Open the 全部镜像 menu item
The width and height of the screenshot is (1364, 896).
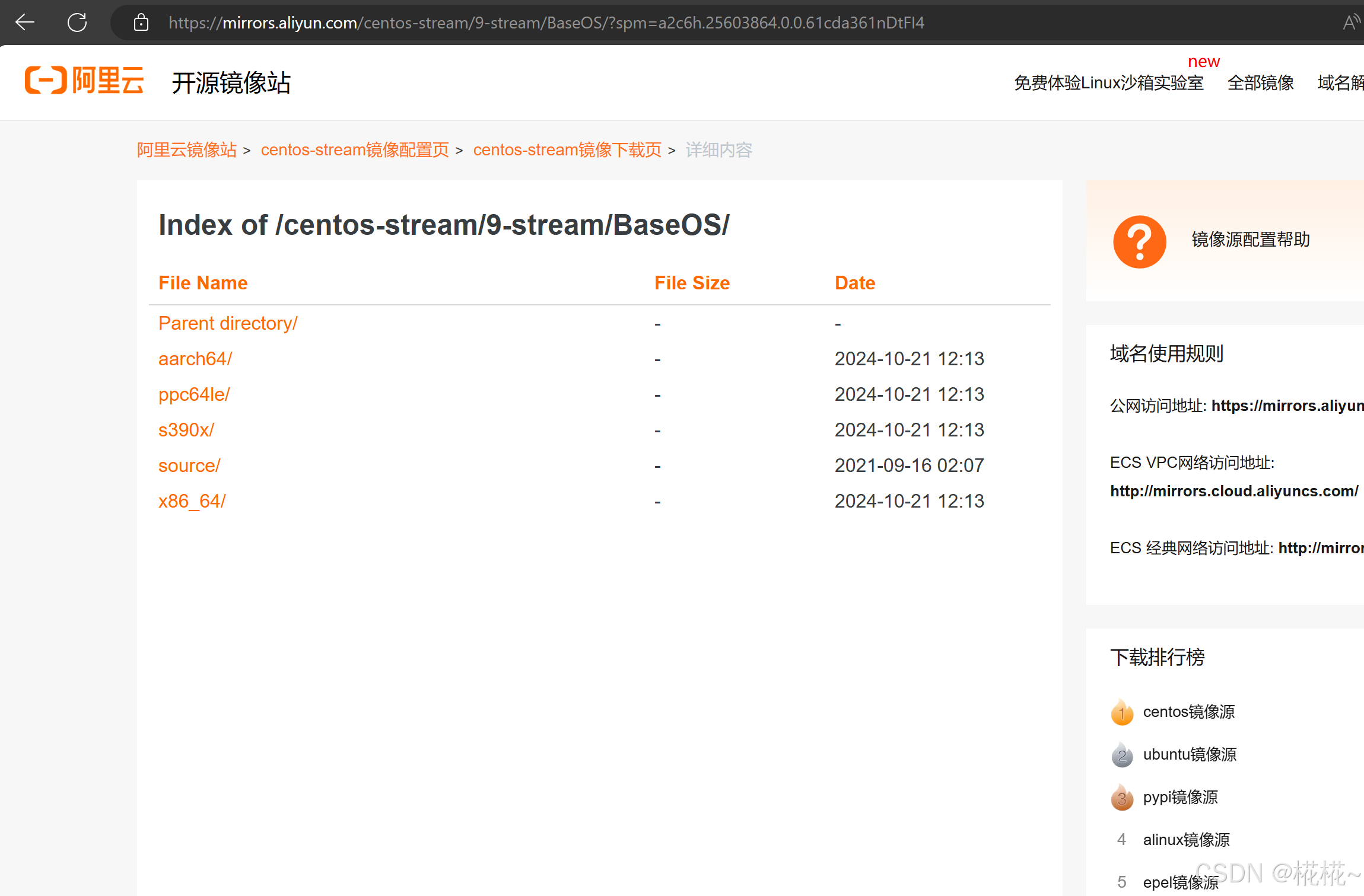click(x=1260, y=82)
